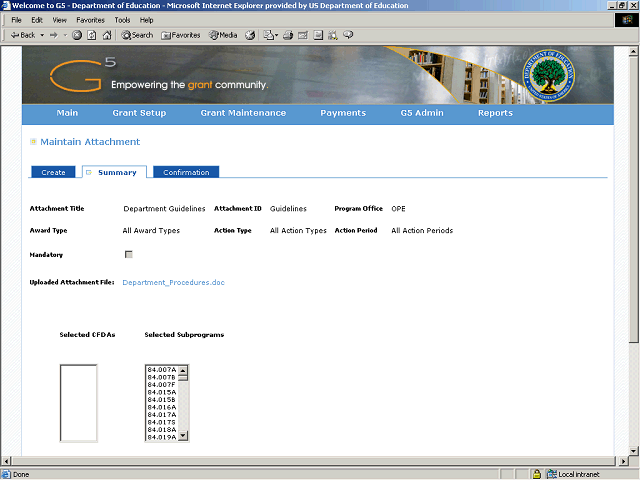Screen dimensions: 640x480
Task: Click the G5 logo in the banner
Action: pos(83,75)
